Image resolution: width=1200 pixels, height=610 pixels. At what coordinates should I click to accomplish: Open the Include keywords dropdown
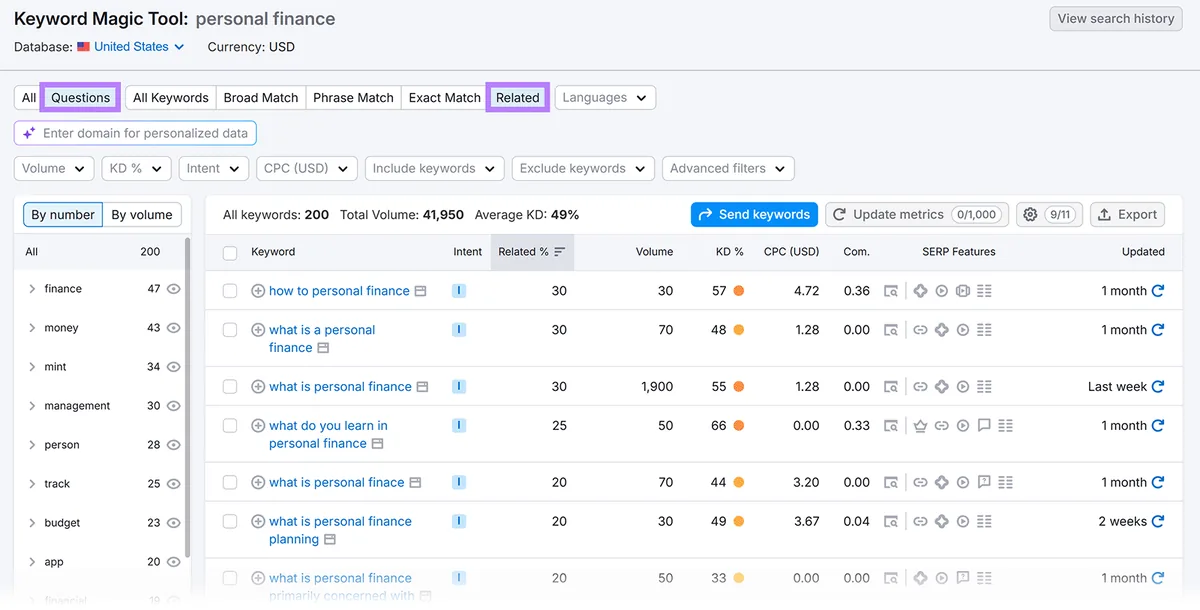(434, 168)
